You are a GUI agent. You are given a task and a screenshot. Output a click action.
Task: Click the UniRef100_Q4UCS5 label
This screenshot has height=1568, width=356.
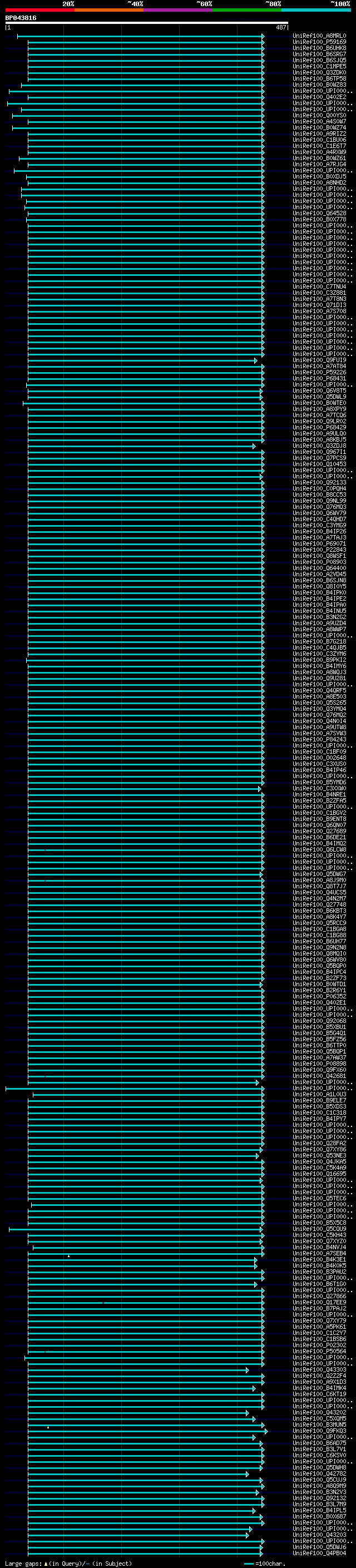tap(319, 892)
